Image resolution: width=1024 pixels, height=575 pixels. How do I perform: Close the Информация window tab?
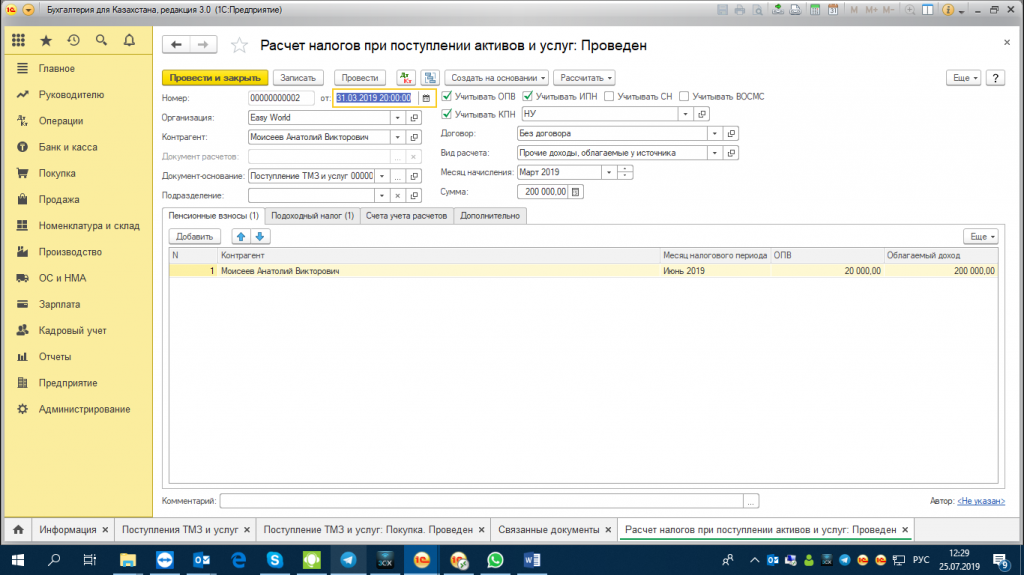point(104,530)
